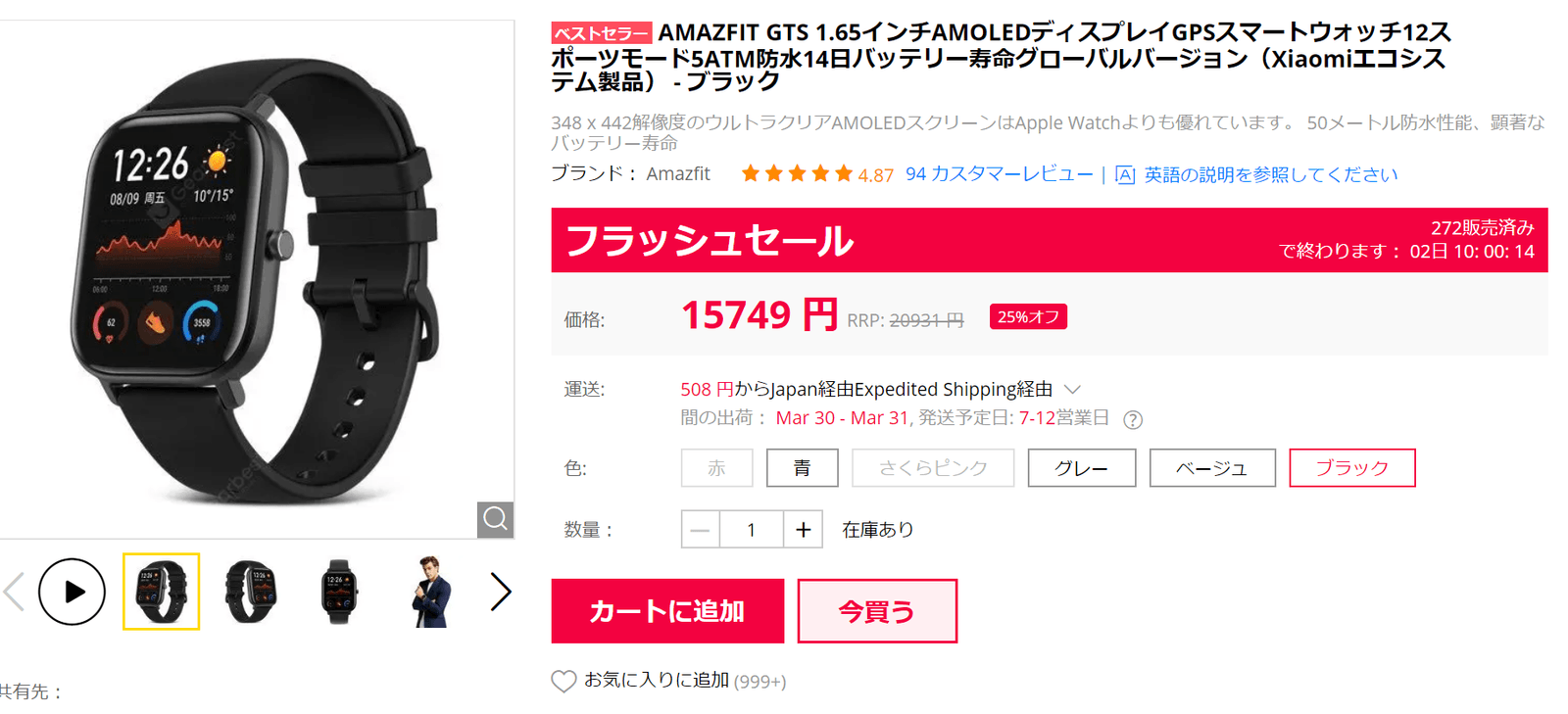This screenshot has height=714, width=1568.
Task: Click the magnifier zoom icon on product image
Action: click(495, 519)
